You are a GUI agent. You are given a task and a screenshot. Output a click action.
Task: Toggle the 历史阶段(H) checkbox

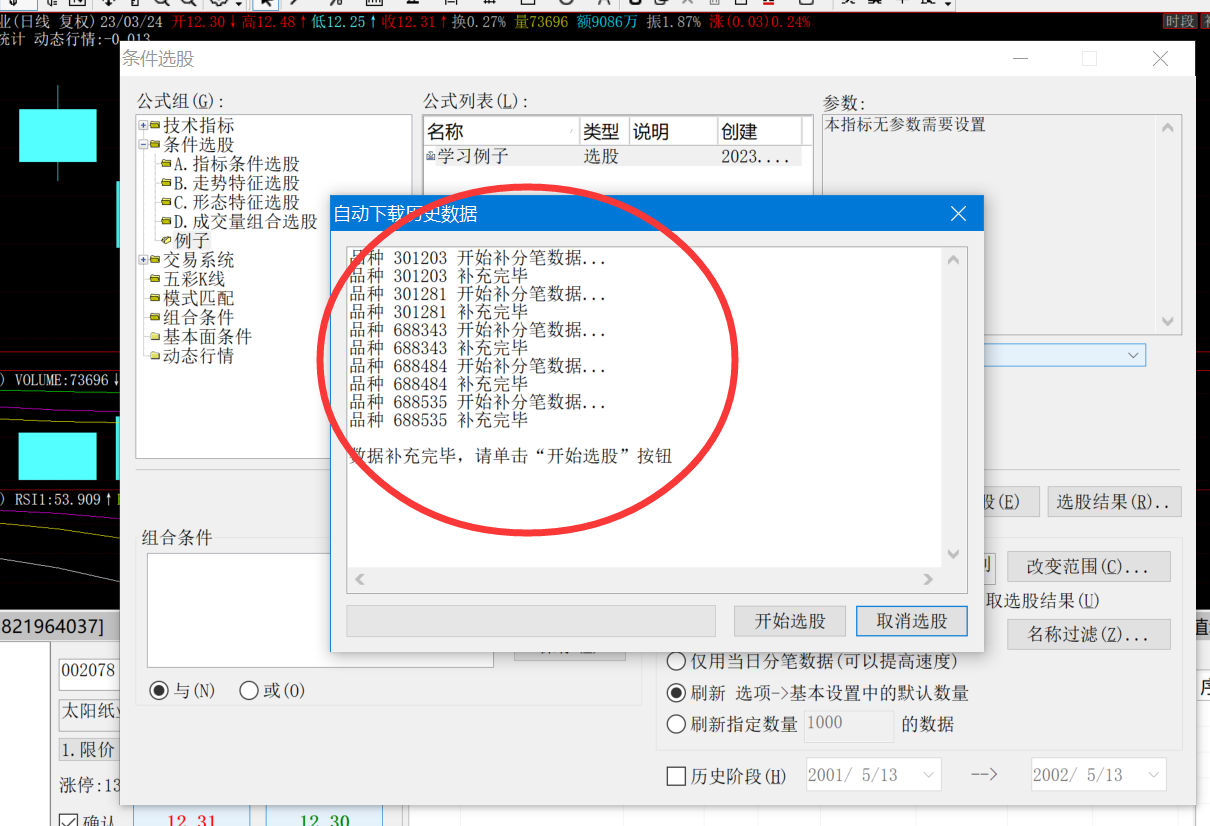point(676,776)
